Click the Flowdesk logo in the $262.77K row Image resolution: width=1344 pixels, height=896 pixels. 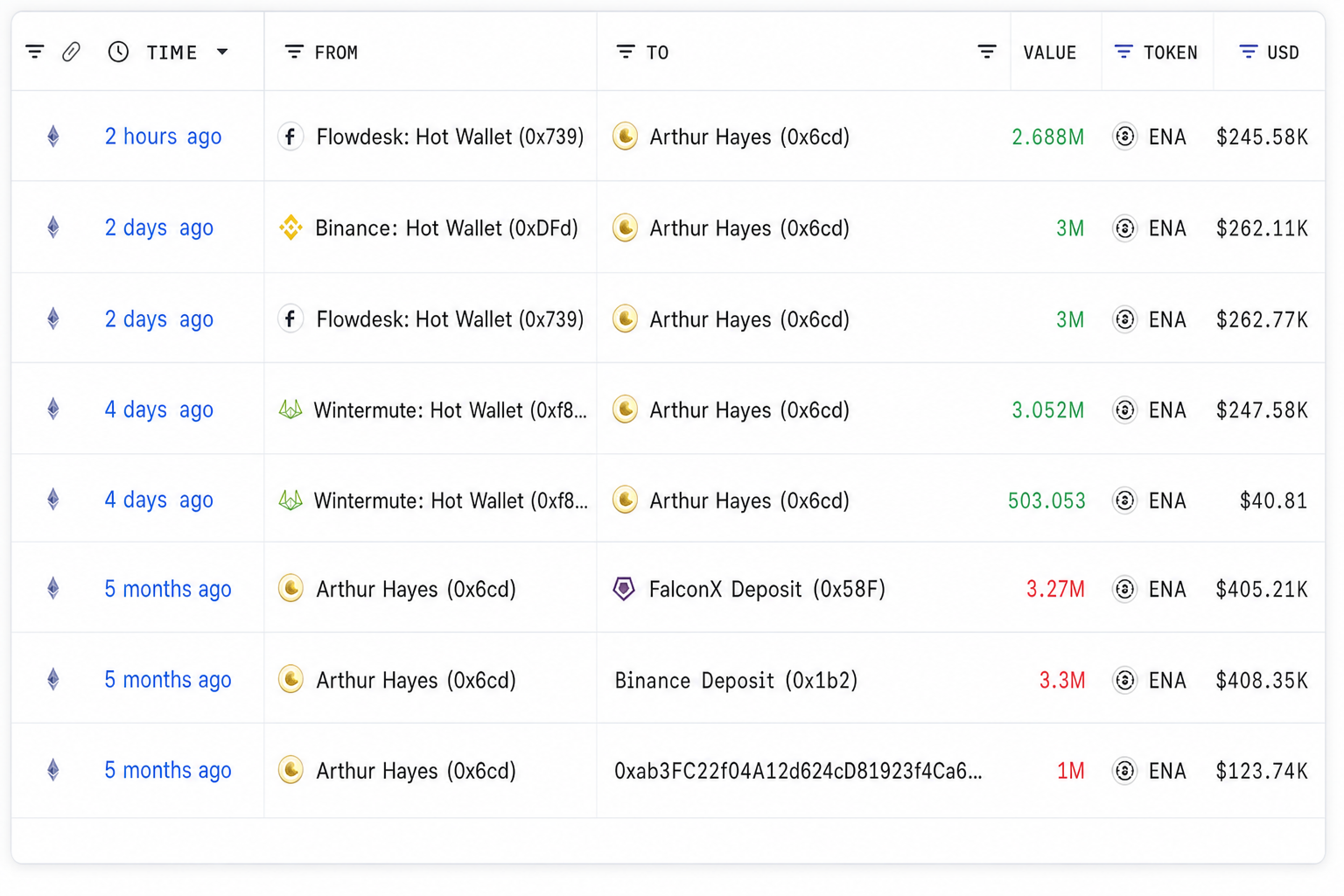point(290,318)
